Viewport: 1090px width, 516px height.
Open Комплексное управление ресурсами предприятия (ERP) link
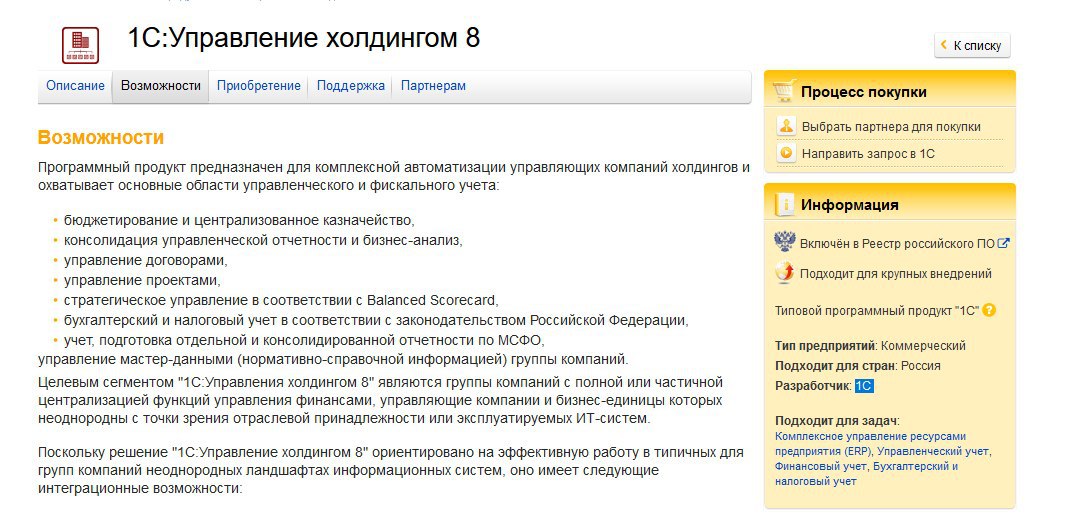click(x=870, y=444)
